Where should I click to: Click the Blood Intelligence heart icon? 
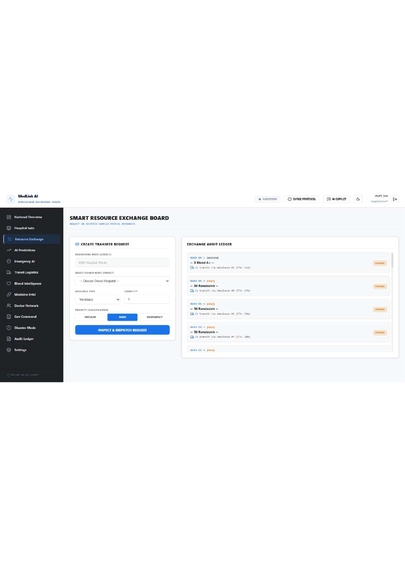tap(9, 284)
